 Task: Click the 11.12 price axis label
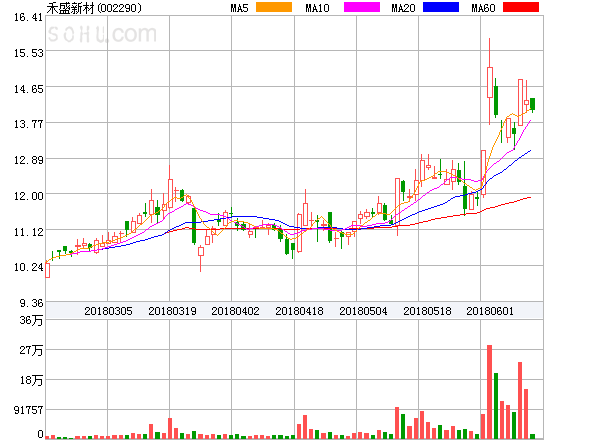pyautogui.click(x=28, y=232)
